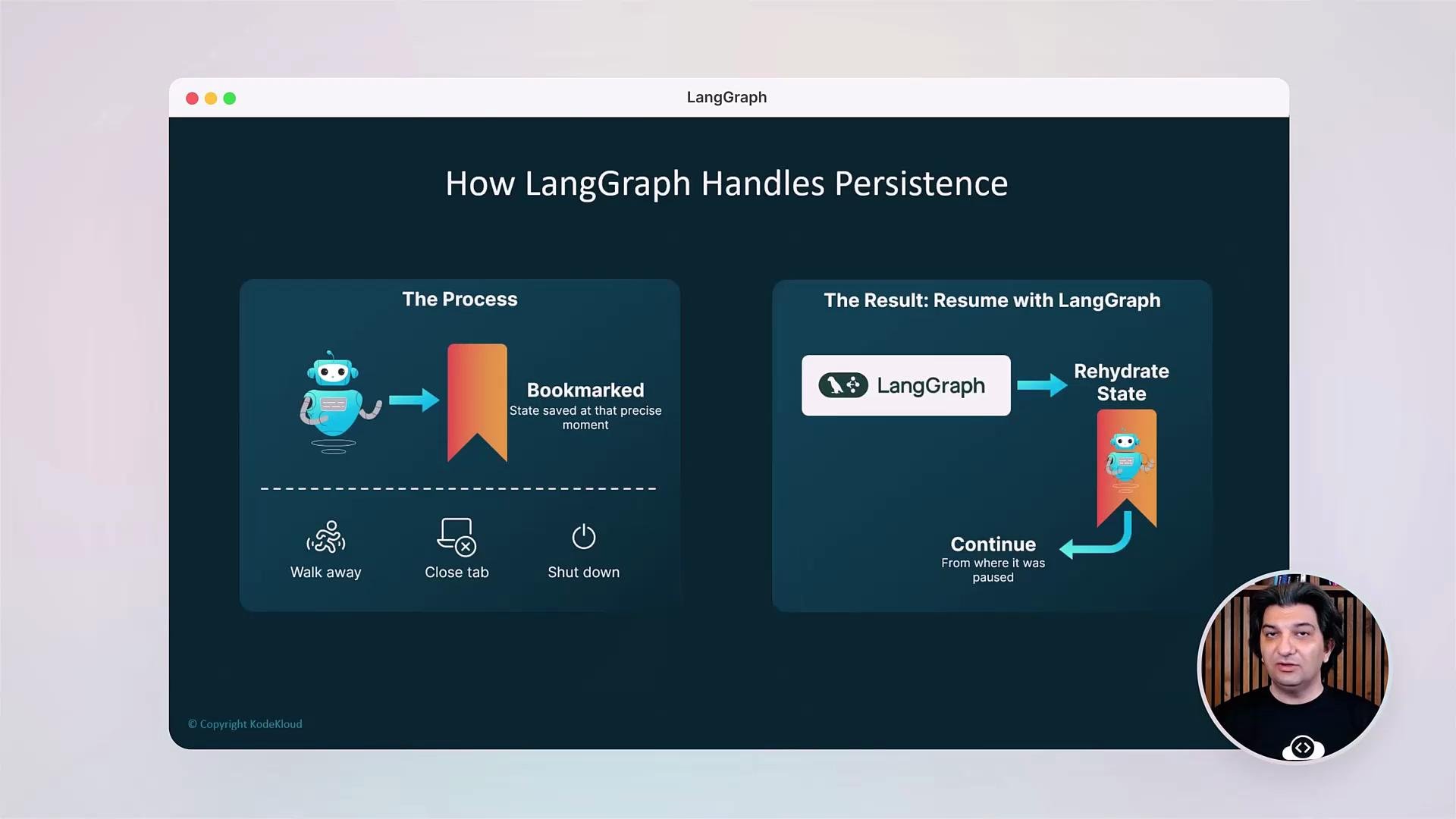
Task: Click The Process panel title
Action: coord(460,299)
